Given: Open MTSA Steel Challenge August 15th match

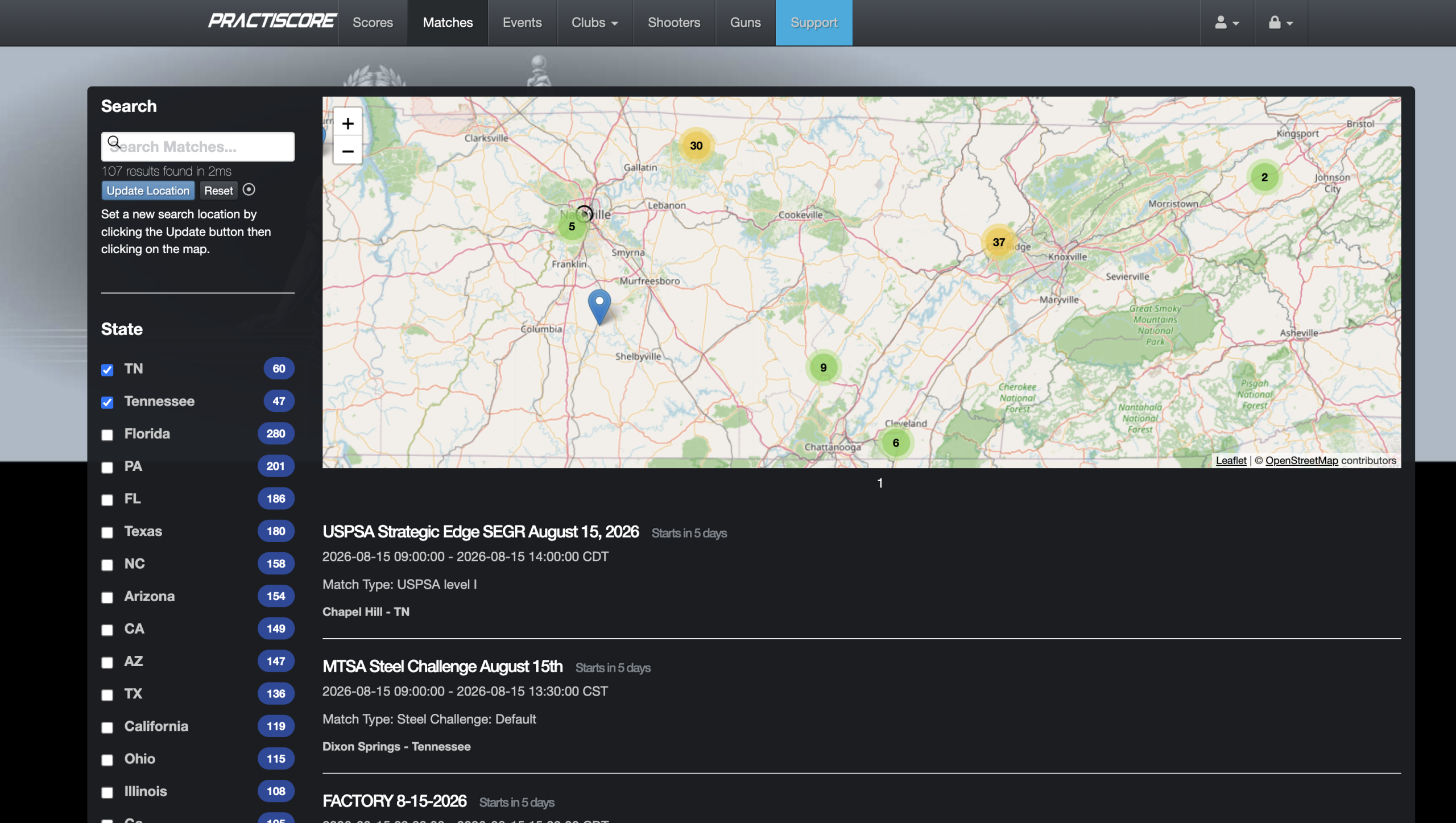Looking at the screenshot, I should [442, 666].
